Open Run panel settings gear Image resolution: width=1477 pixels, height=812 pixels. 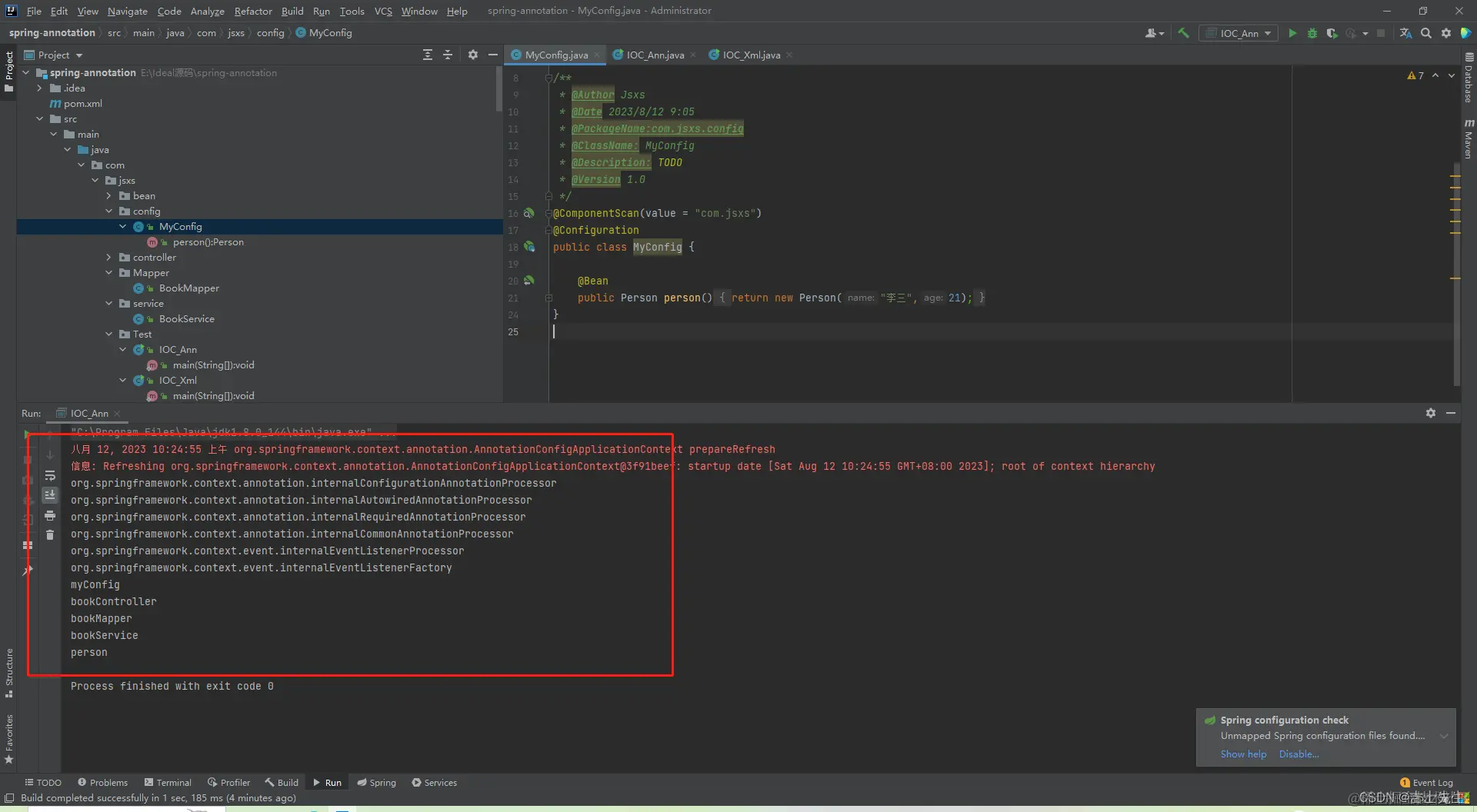tap(1431, 413)
